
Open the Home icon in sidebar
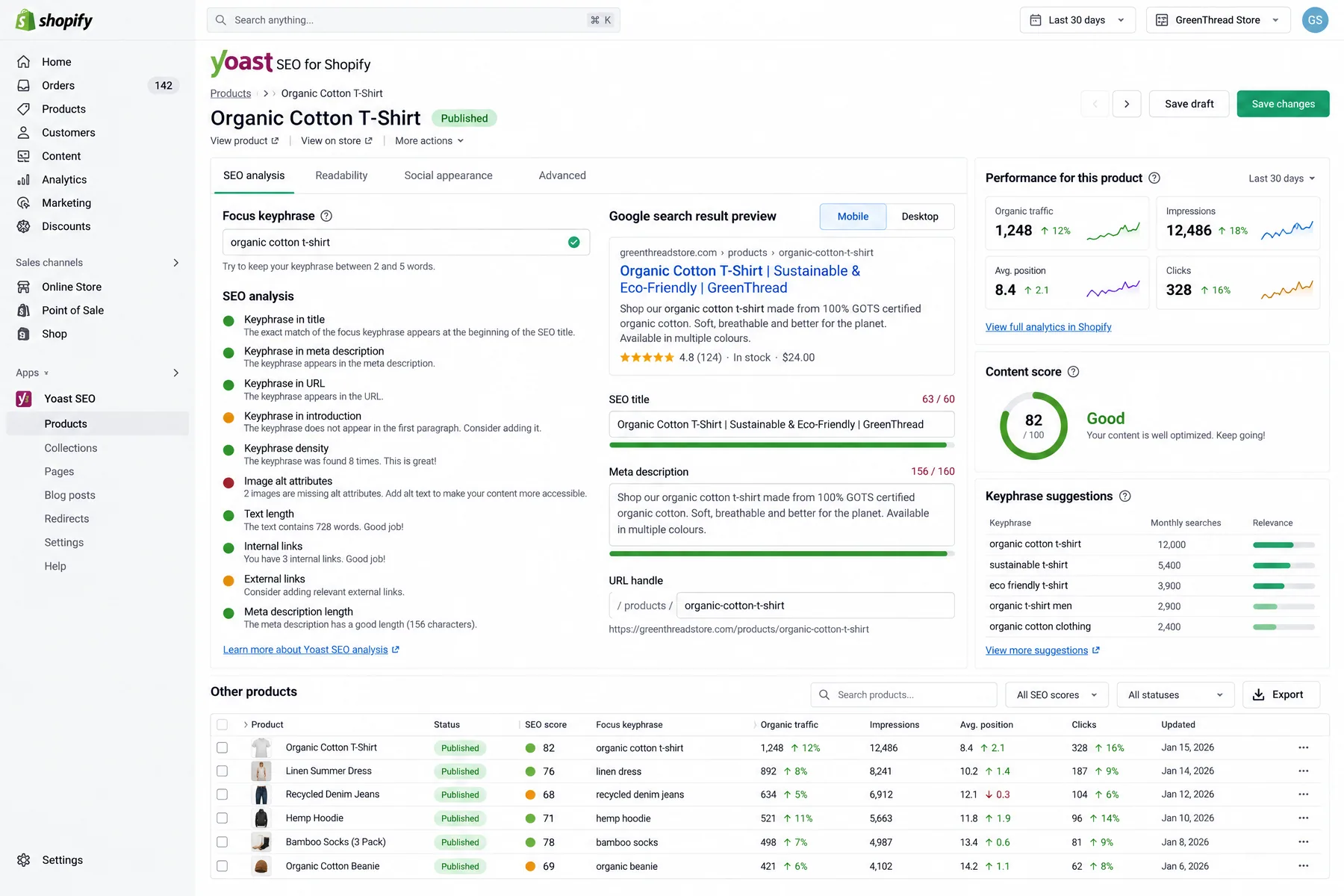[x=24, y=62]
